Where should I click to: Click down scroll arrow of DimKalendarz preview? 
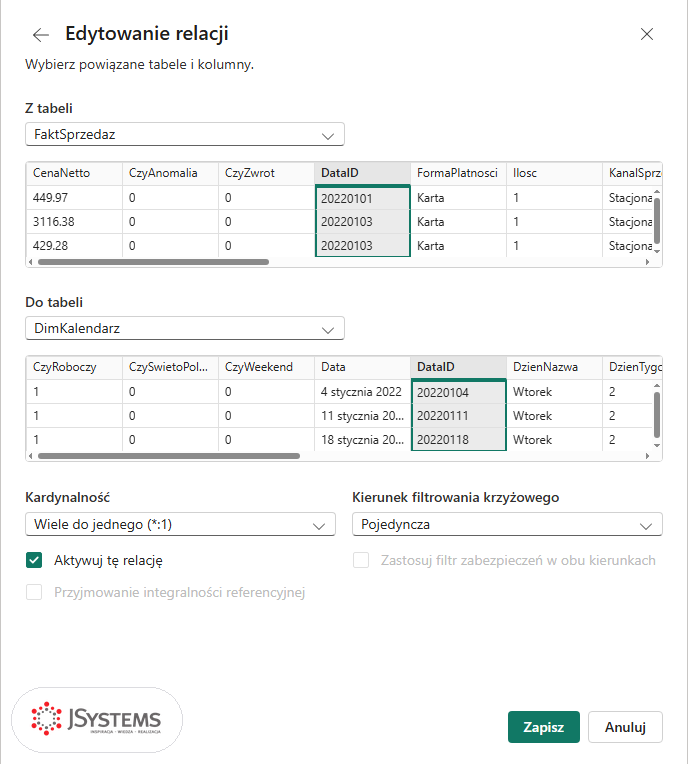(x=657, y=445)
